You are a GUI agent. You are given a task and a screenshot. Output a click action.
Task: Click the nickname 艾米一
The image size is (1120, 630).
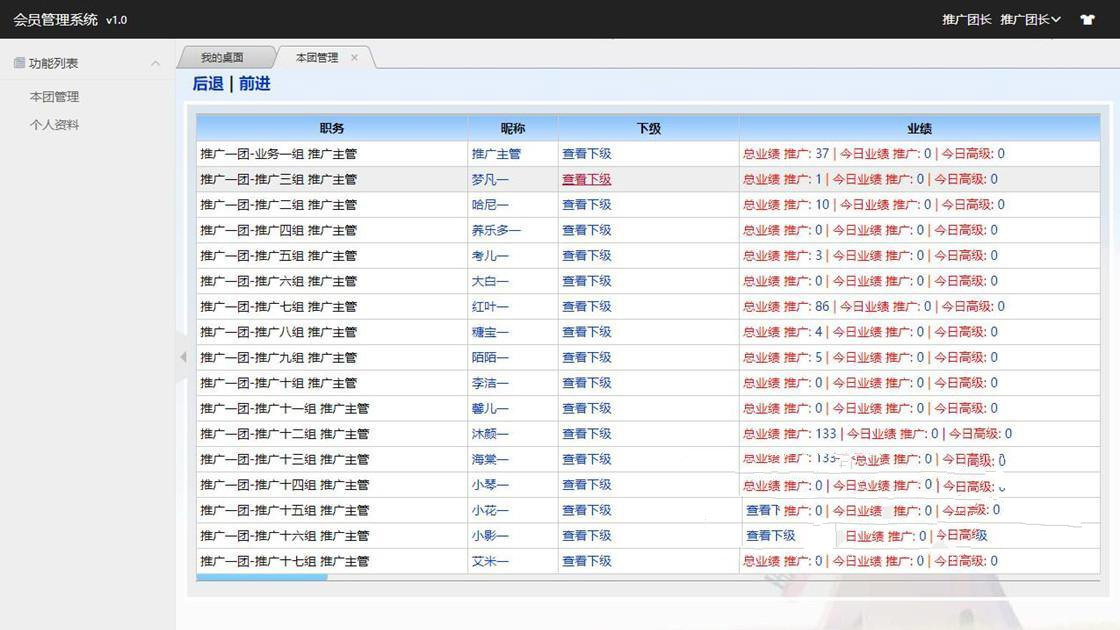[x=490, y=561]
